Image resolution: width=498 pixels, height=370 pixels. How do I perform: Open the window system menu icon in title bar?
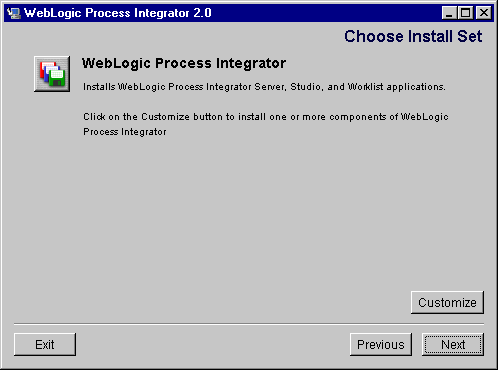(14, 13)
